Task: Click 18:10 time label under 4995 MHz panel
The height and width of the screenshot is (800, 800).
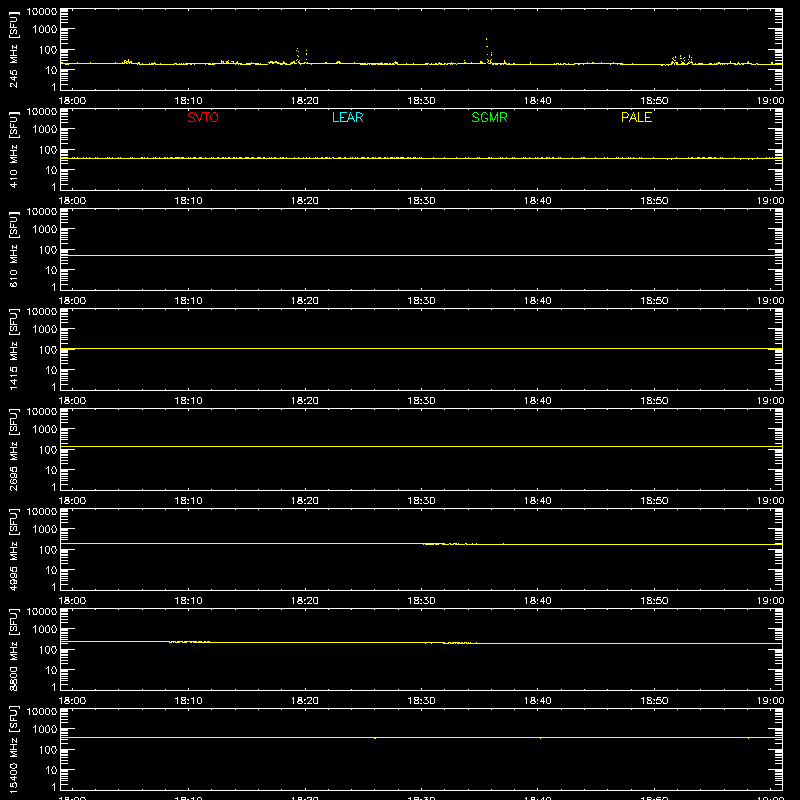Action: click(189, 601)
